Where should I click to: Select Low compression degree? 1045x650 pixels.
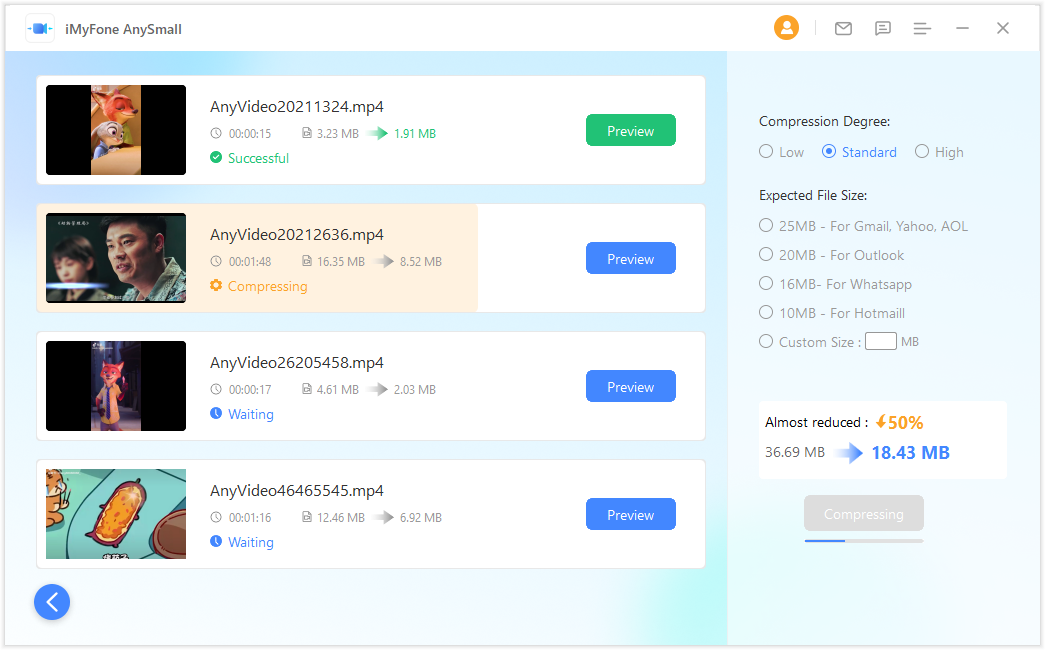766,151
